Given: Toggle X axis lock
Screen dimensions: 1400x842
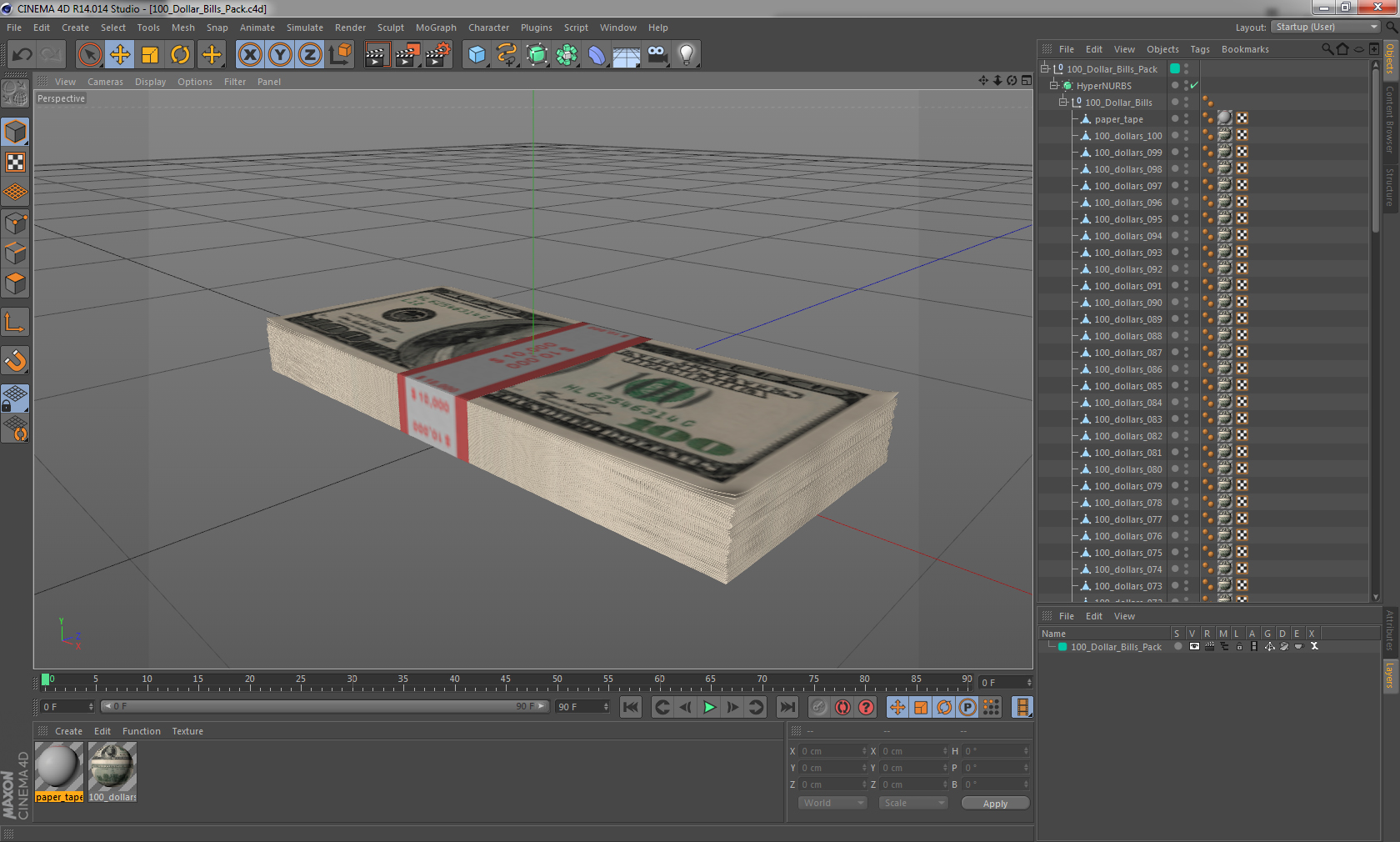Looking at the screenshot, I should click(x=249, y=55).
